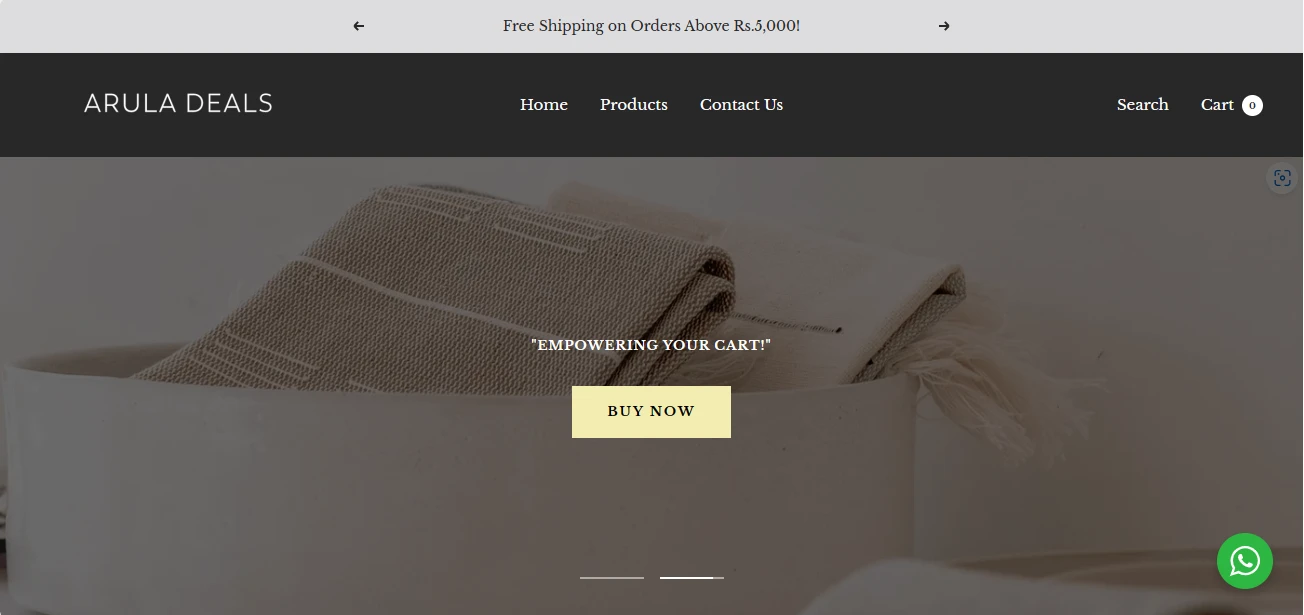1304x615 pixels.
Task: Click the cart item count badge
Action: (x=1252, y=105)
